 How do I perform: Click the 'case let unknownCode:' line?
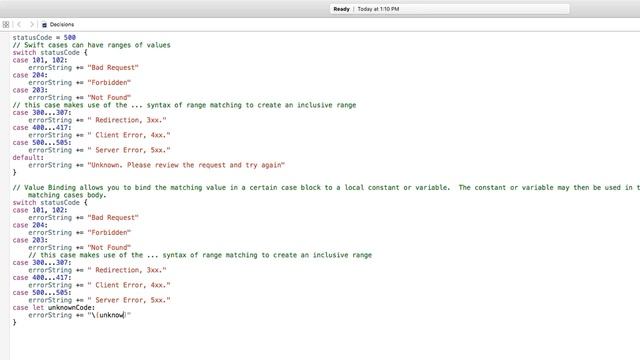(54, 308)
